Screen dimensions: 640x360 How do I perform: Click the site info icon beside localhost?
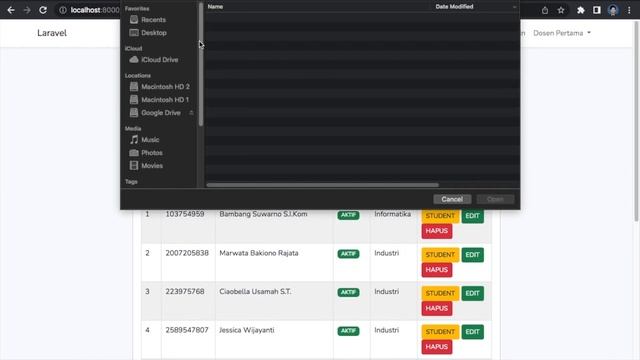coord(62,10)
